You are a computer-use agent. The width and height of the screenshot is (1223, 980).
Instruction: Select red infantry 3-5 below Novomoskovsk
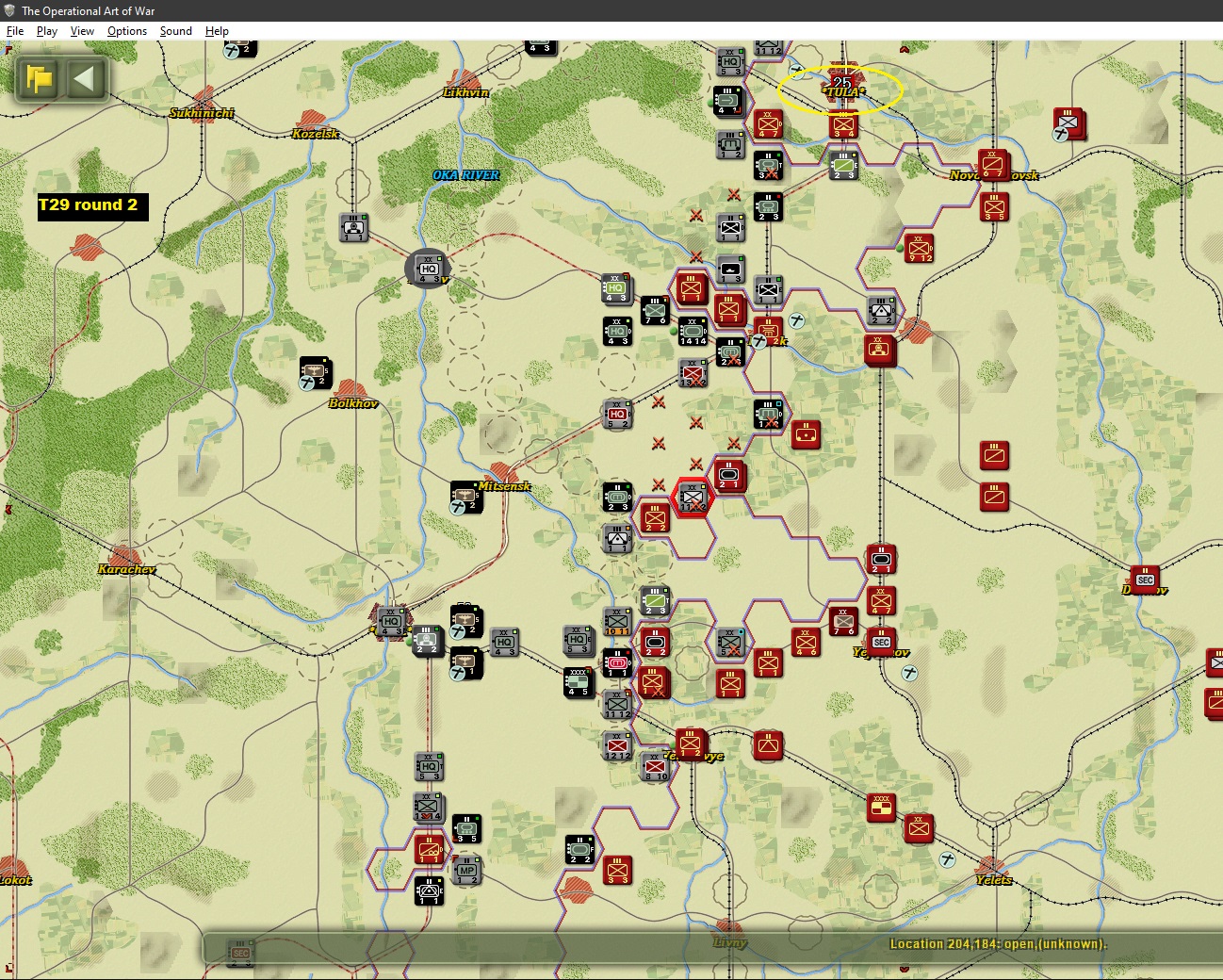[x=994, y=206]
